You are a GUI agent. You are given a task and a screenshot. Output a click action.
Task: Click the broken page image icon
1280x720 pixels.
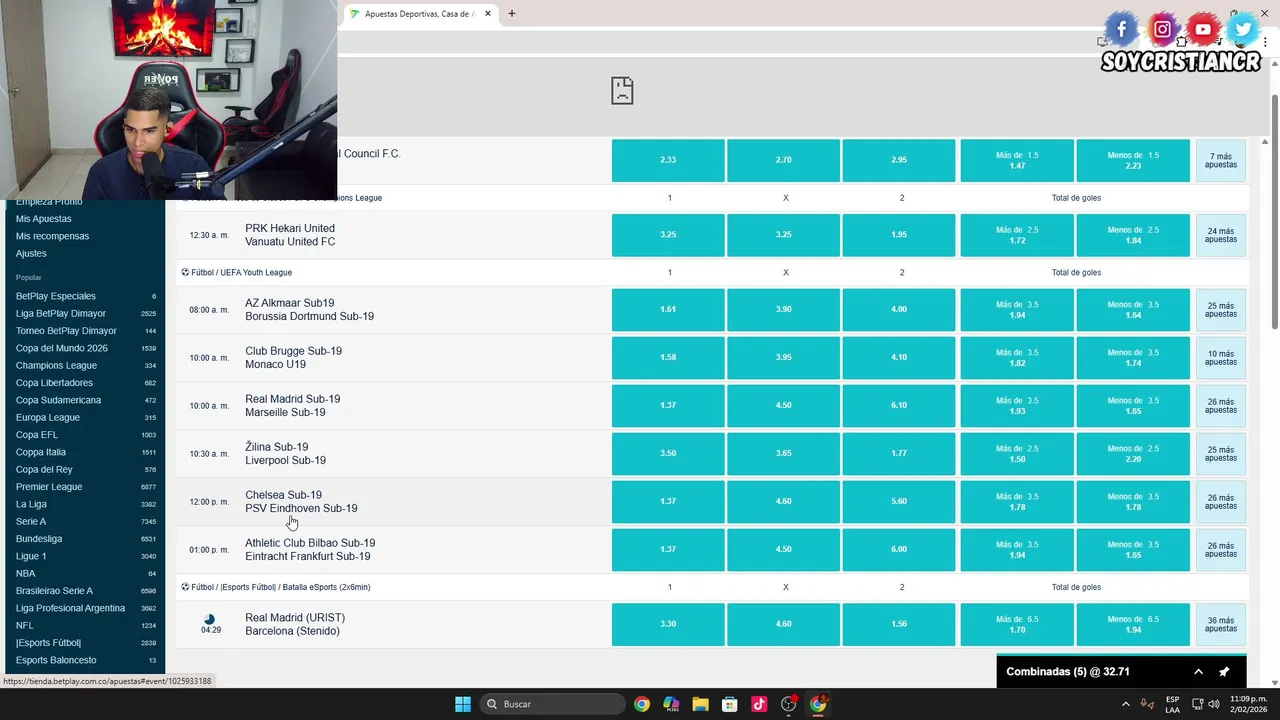click(x=622, y=91)
